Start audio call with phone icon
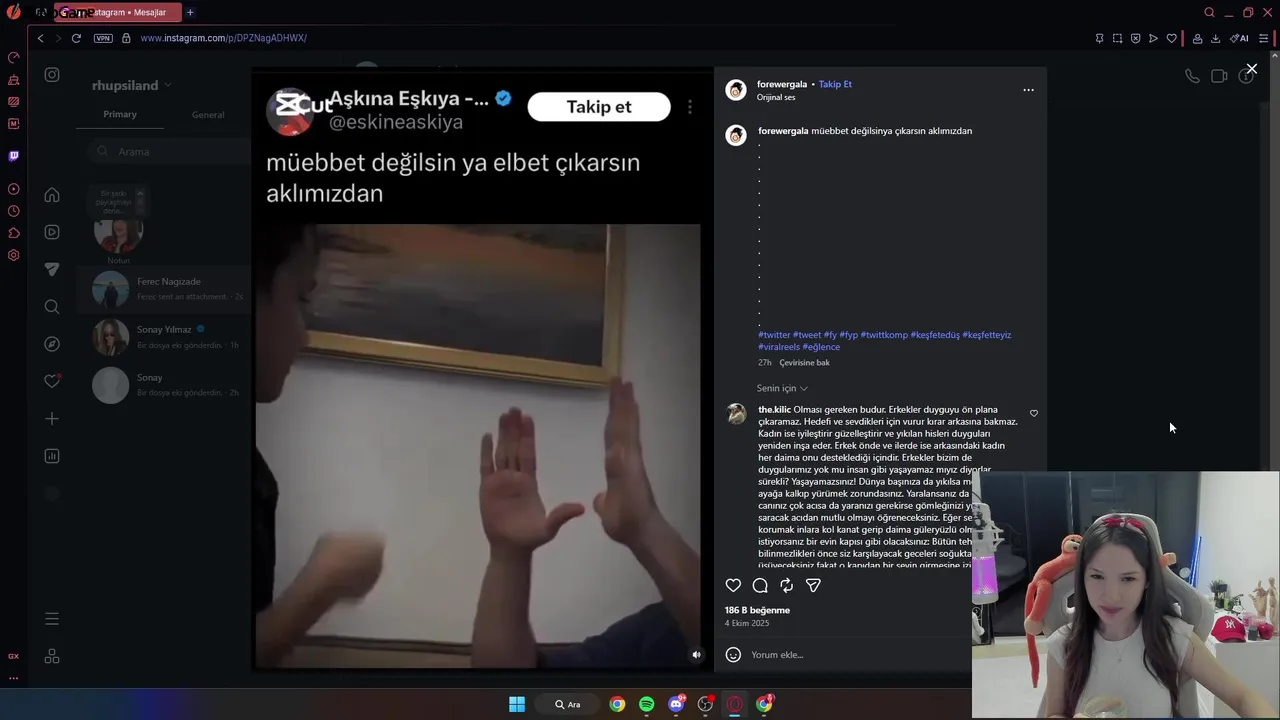This screenshot has width=1280, height=720. [x=1192, y=76]
